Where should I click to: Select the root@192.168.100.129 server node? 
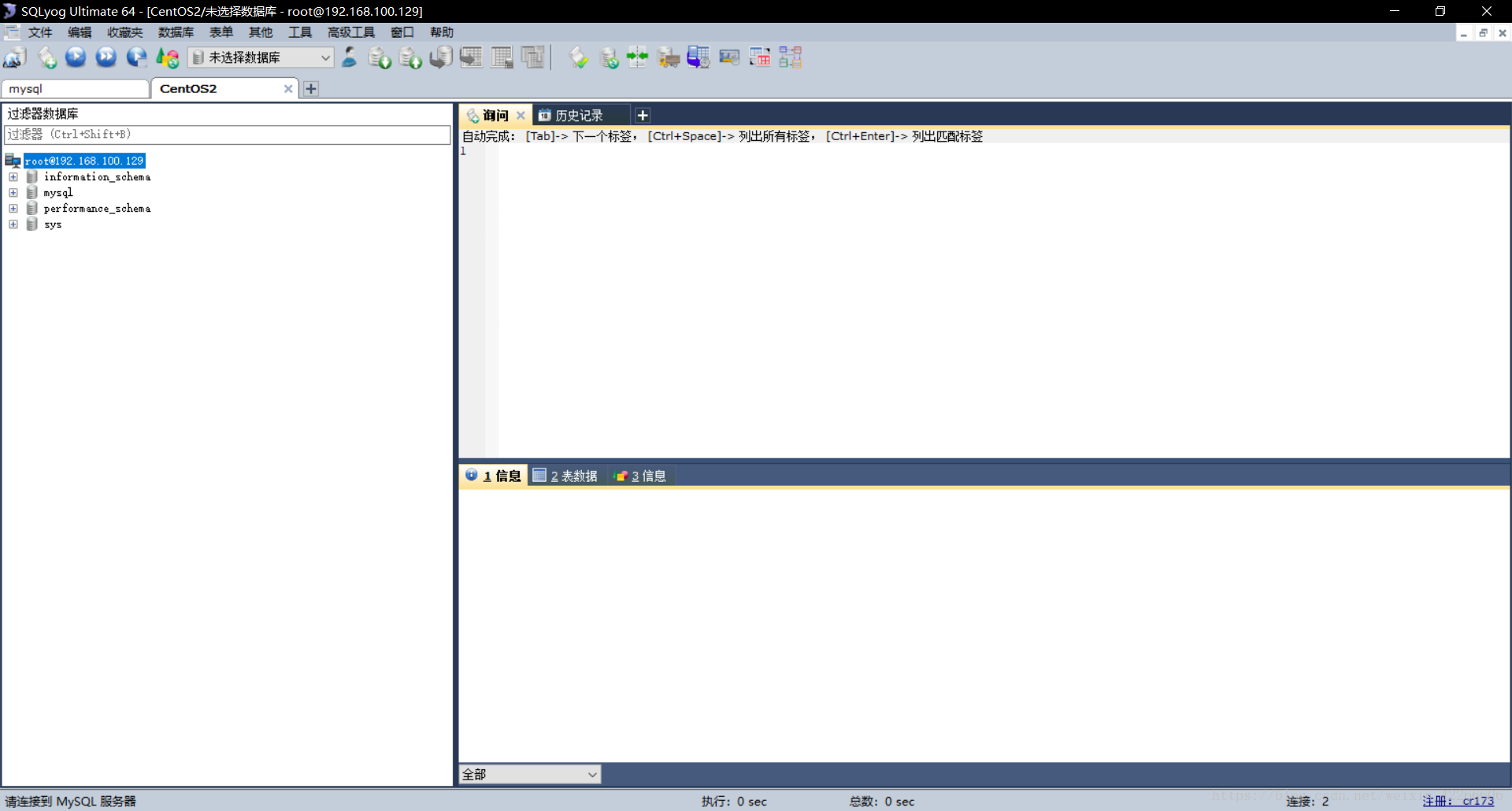[84, 161]
